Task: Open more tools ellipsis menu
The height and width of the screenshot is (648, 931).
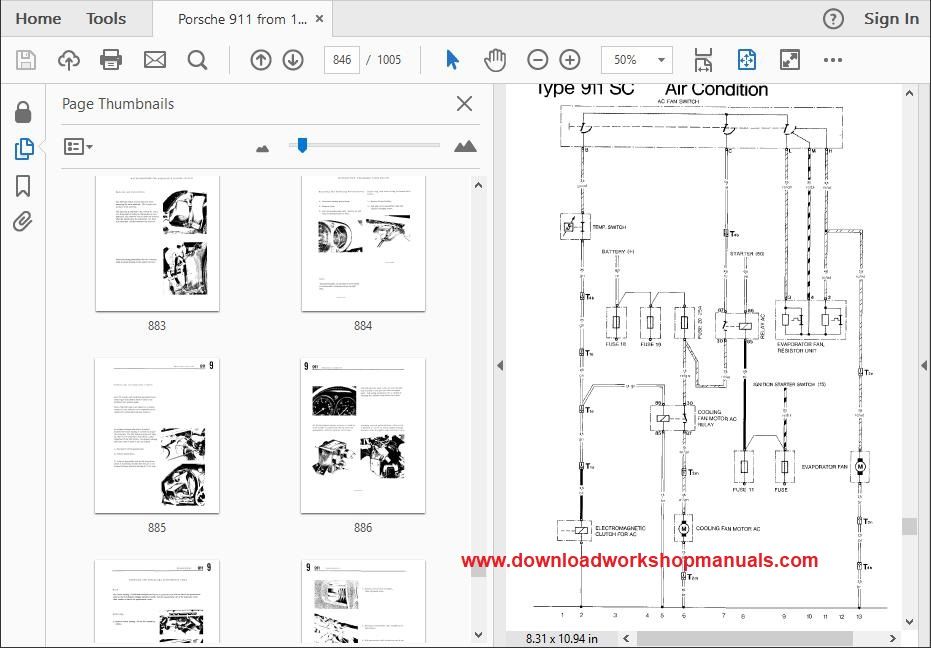Action: pos(832,60)
